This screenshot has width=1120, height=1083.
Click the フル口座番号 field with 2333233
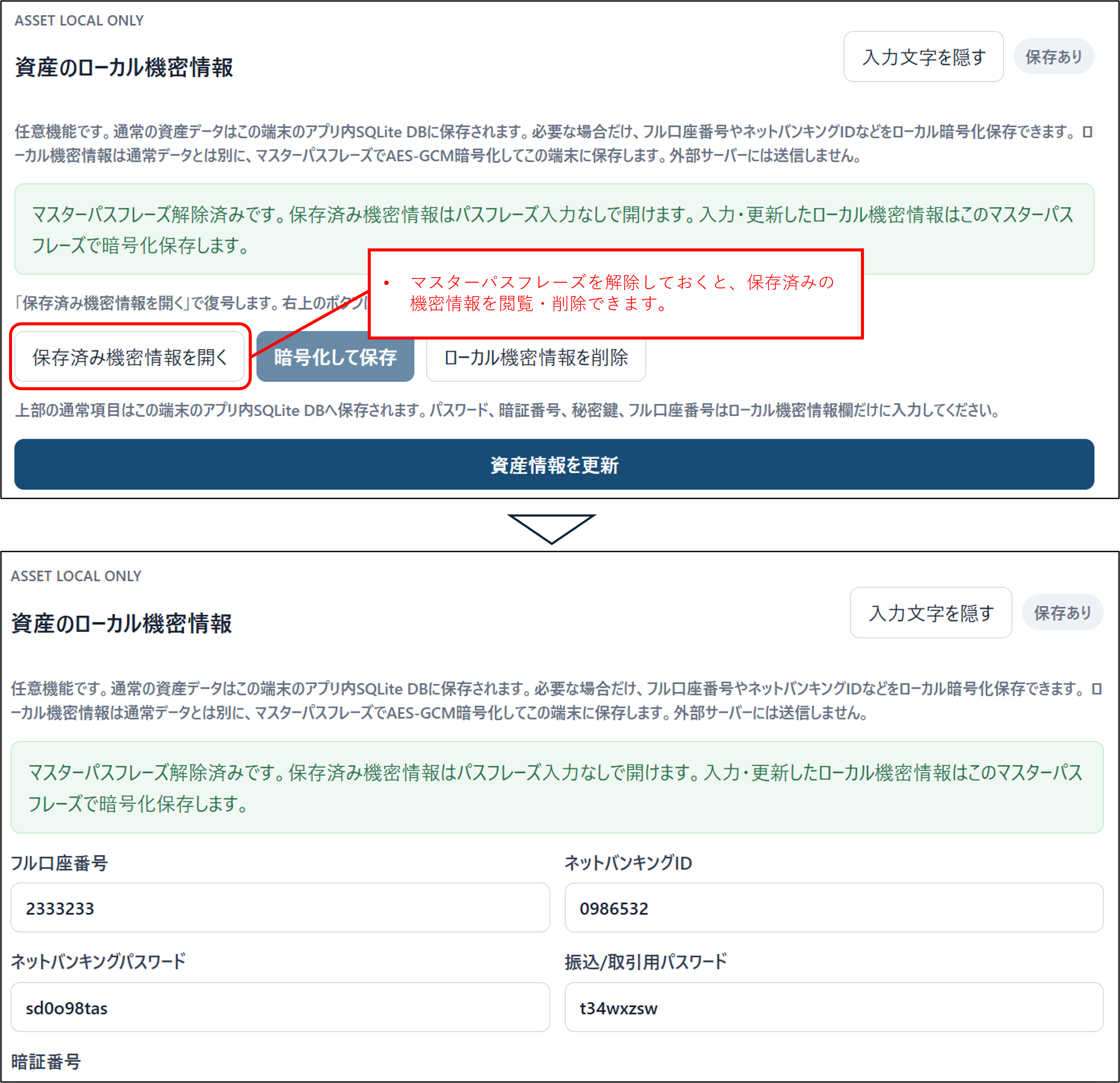(280, 908)
